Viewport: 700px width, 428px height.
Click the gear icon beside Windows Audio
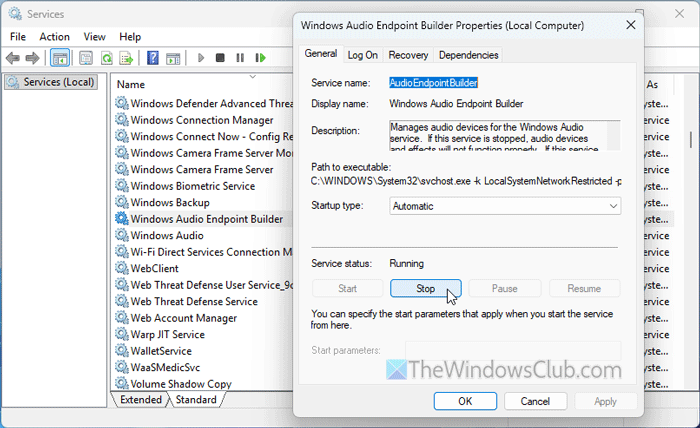tap(121, 235)
